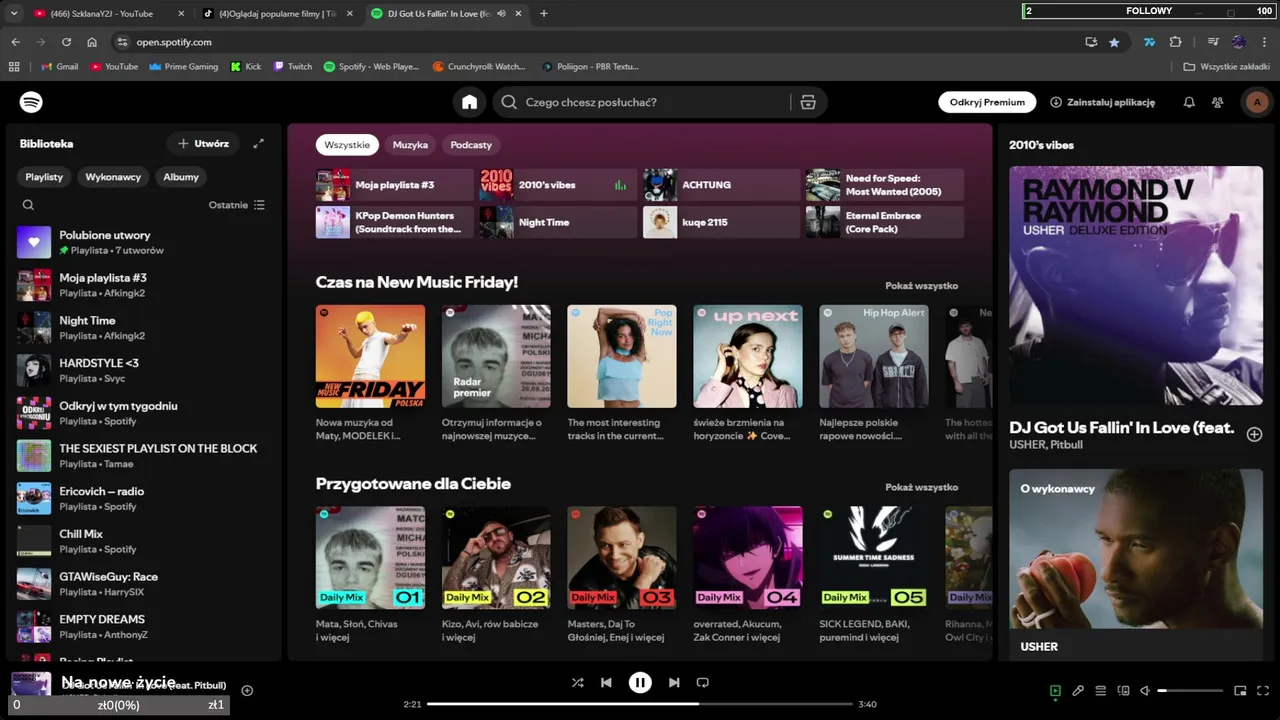Open the user profile avatar
Viewport: 1280px width, 720px height.
(1257, 102)
